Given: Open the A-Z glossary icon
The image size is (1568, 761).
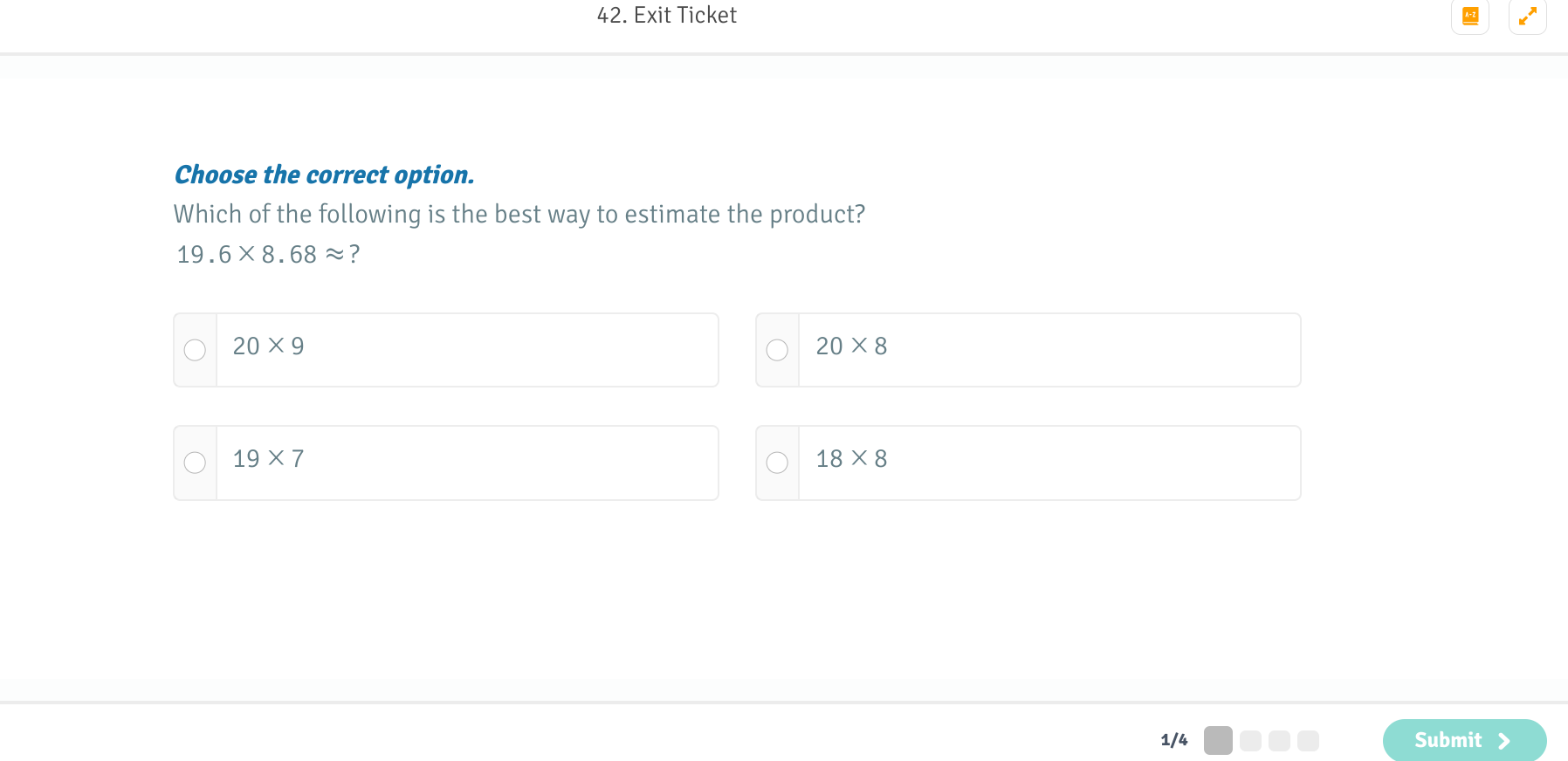Looking at the screenshot, I should pyautogui.click(x=1470, y=16).
